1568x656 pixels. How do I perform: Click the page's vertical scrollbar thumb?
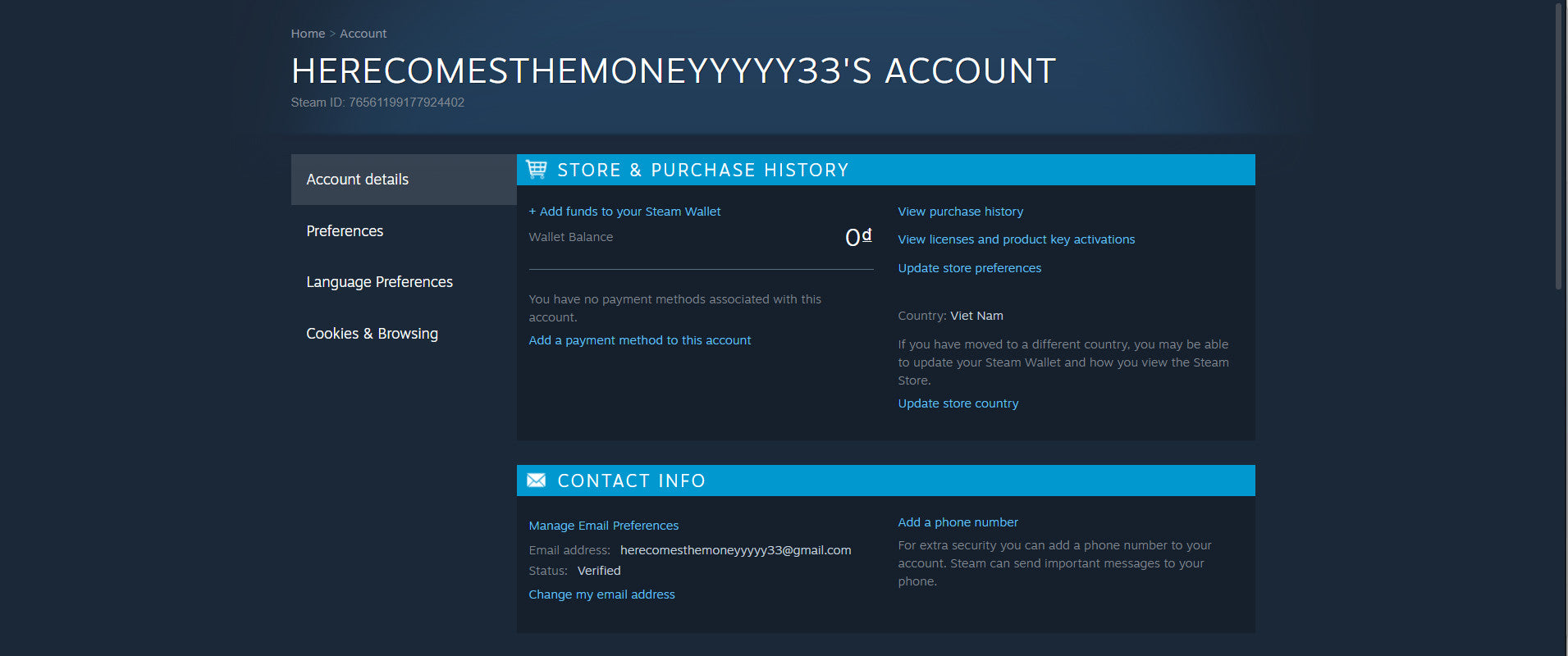point(1559,148)
